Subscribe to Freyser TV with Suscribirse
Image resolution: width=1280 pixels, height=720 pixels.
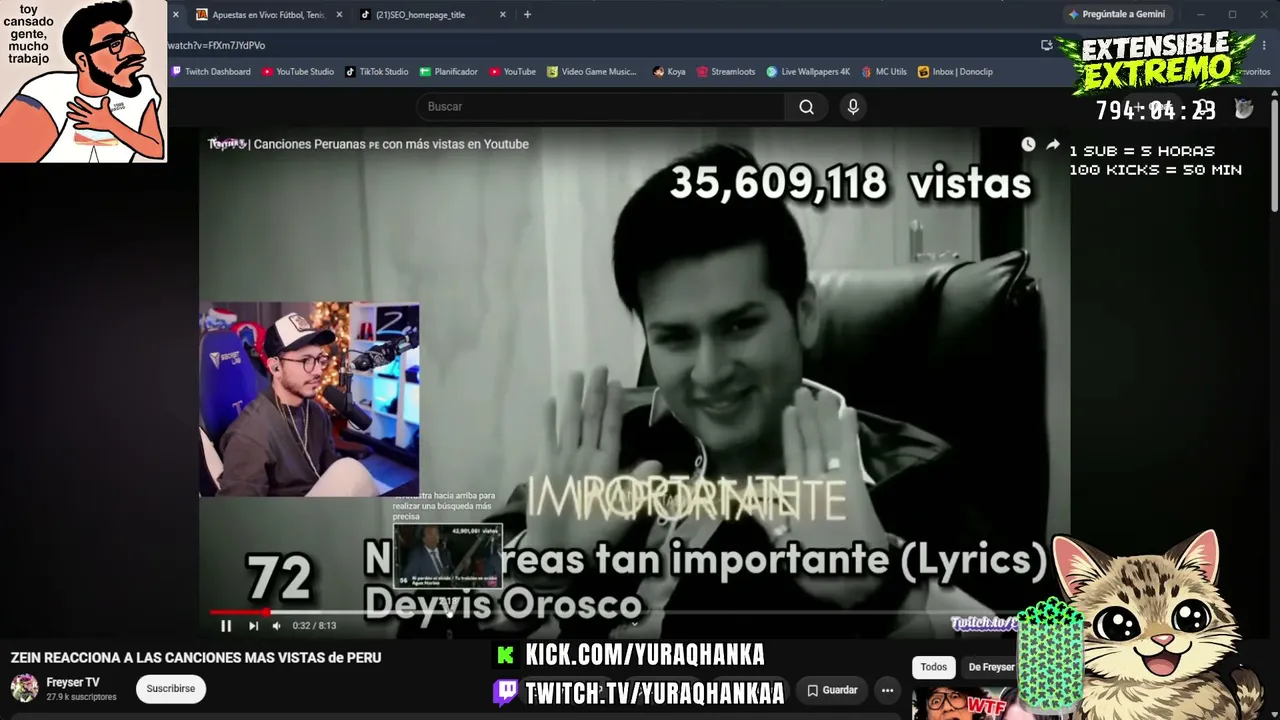pos(171,689)
